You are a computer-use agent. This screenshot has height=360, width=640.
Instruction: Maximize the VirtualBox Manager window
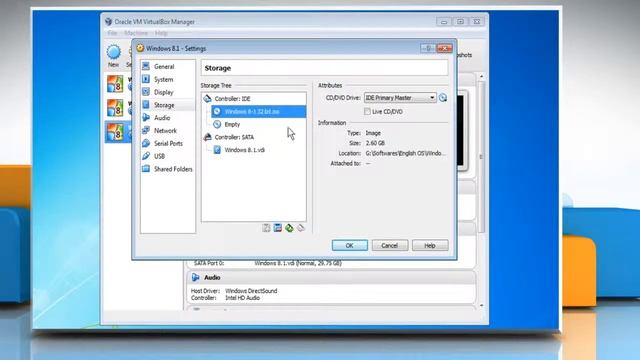pyautogui.click(x=460, y=21)
